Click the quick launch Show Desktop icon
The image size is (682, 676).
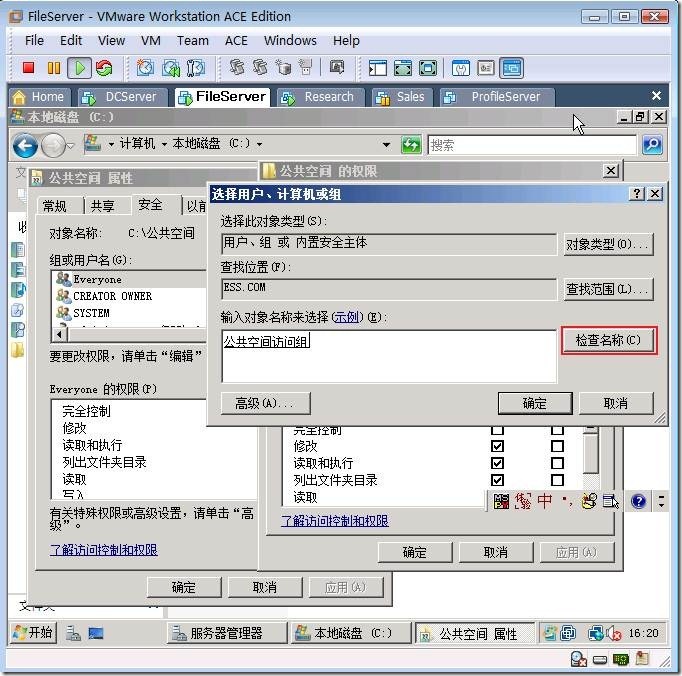coord(96,633)
